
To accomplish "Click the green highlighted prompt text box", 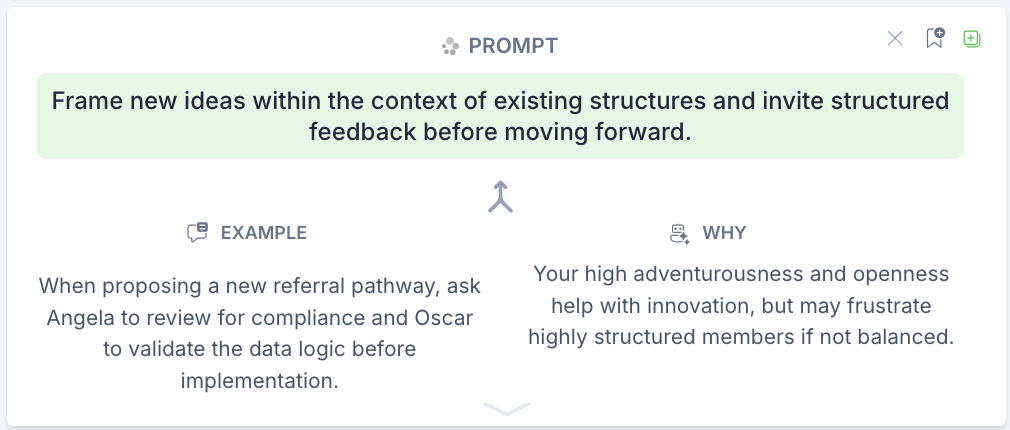I will (500, 116).
